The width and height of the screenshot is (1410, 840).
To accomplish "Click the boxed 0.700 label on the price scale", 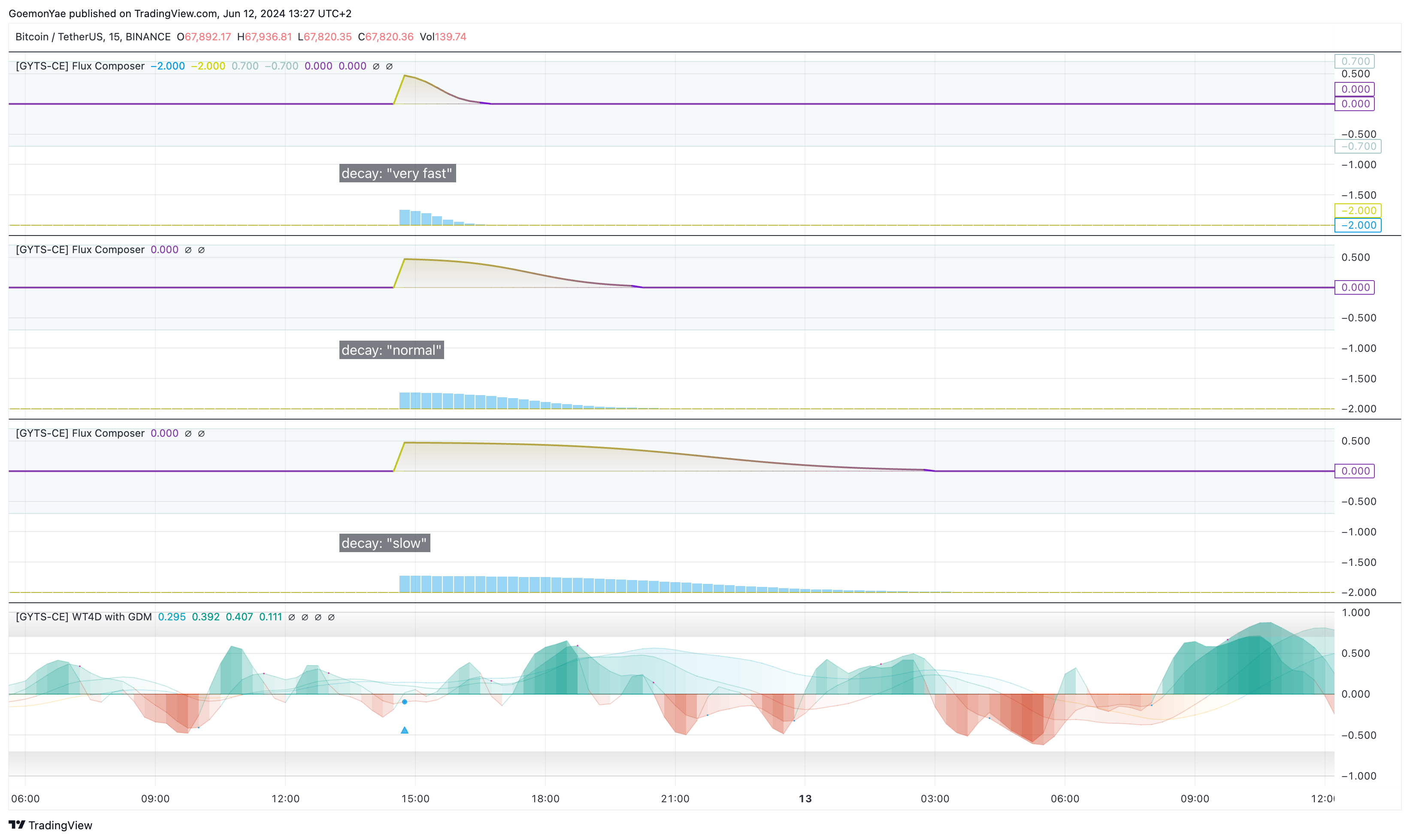I will [x=1355, y=61].
